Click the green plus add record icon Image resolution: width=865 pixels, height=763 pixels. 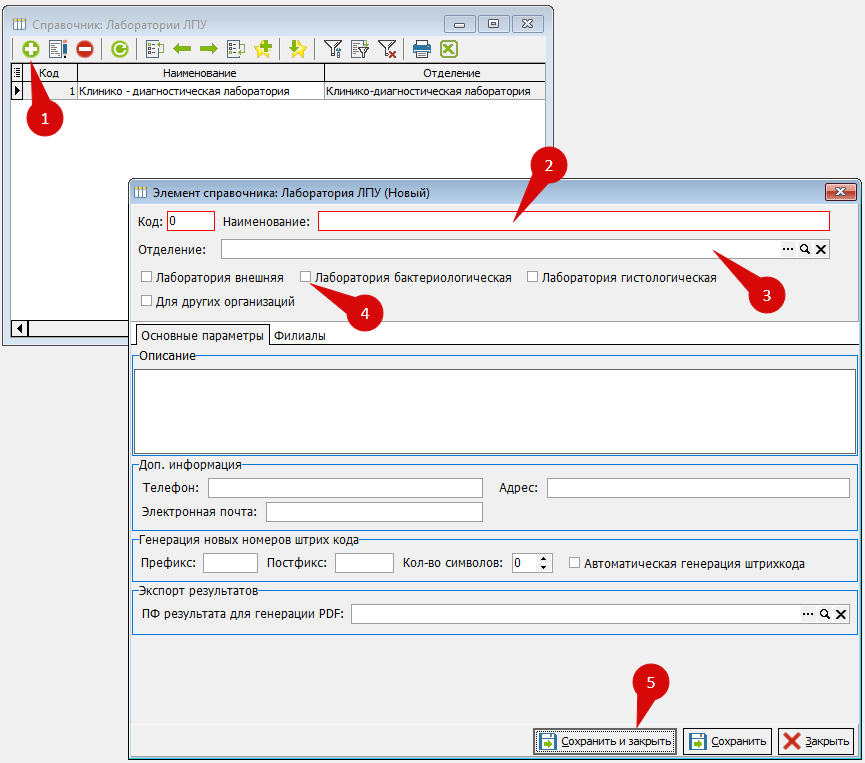(31, 48)
